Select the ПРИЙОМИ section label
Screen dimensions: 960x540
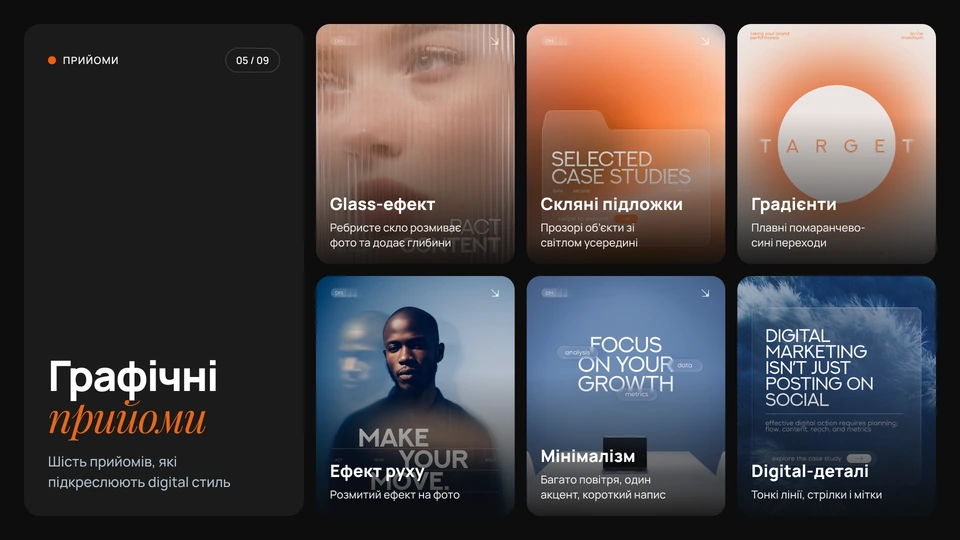(91, 60)
